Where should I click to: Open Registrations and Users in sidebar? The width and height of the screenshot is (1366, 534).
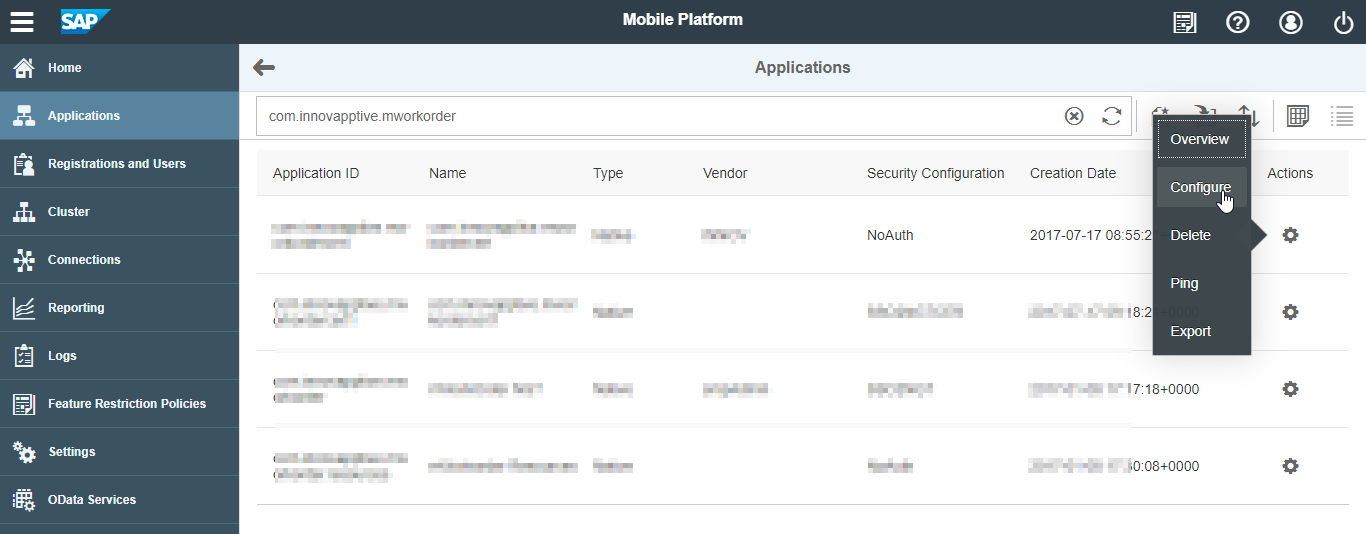(x=116, y=164)
